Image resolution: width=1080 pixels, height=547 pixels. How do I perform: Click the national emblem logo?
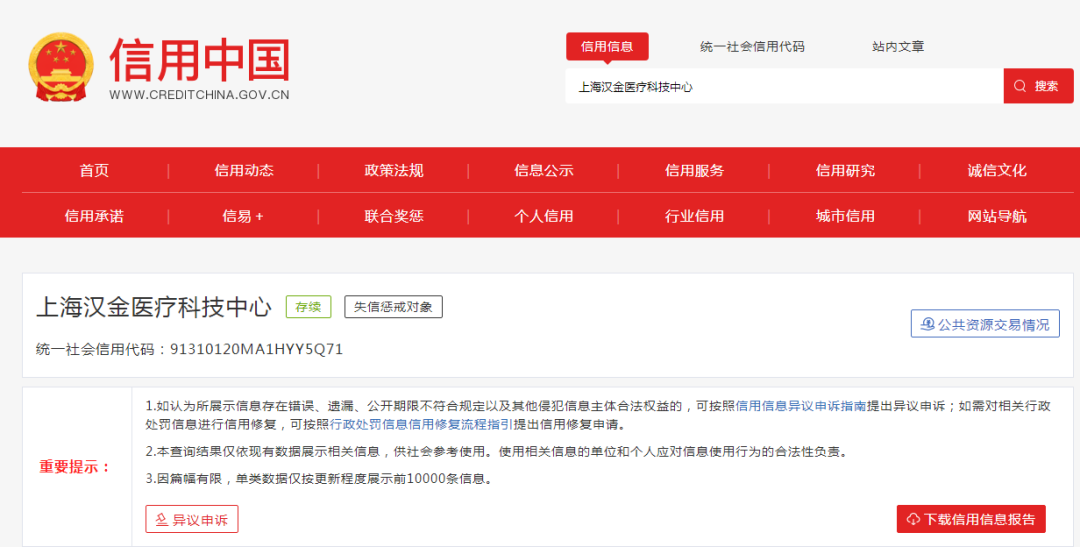click(x=61, y=68)
